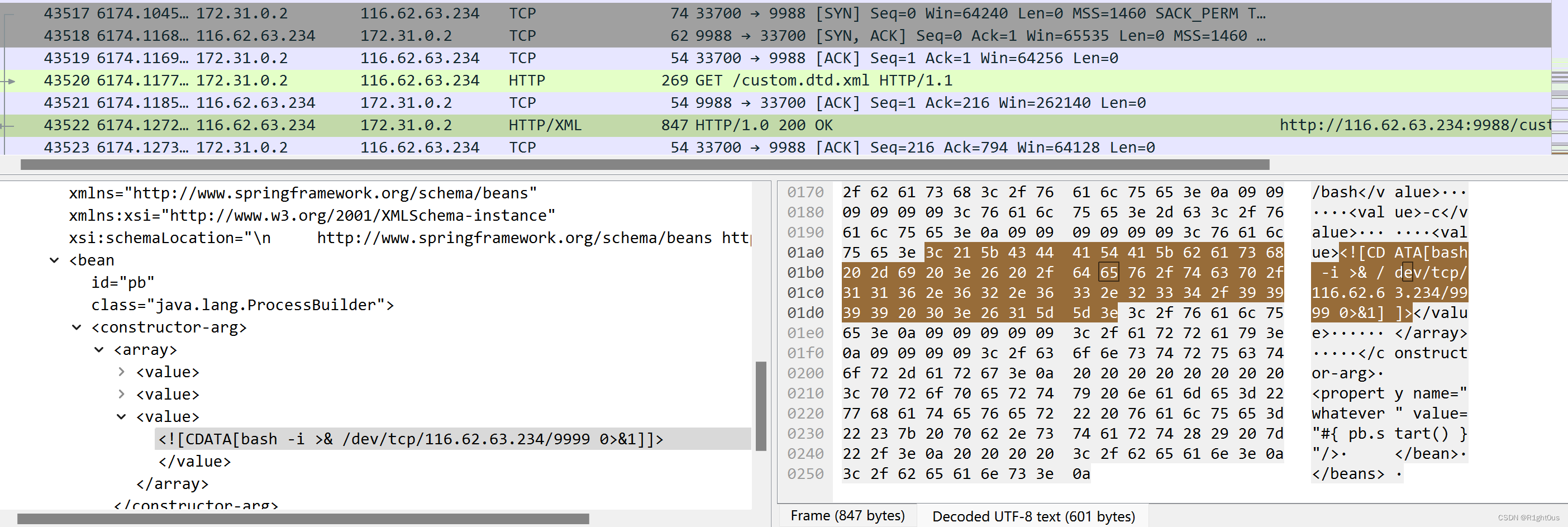Collapse the <constructor-arg> node

pos(77,327)
